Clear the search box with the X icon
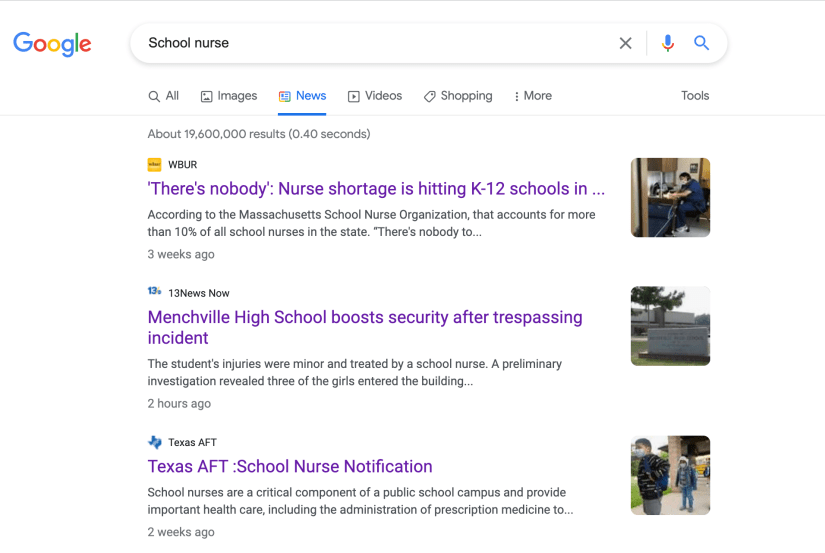This screenshot has height=553, width=825. [625, 43]
